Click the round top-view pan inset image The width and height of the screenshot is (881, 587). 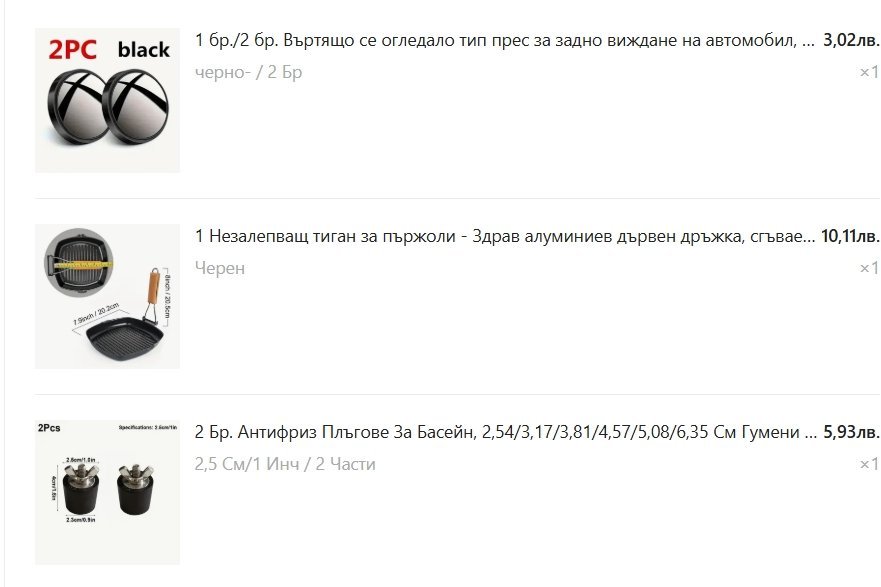(78, 262)
